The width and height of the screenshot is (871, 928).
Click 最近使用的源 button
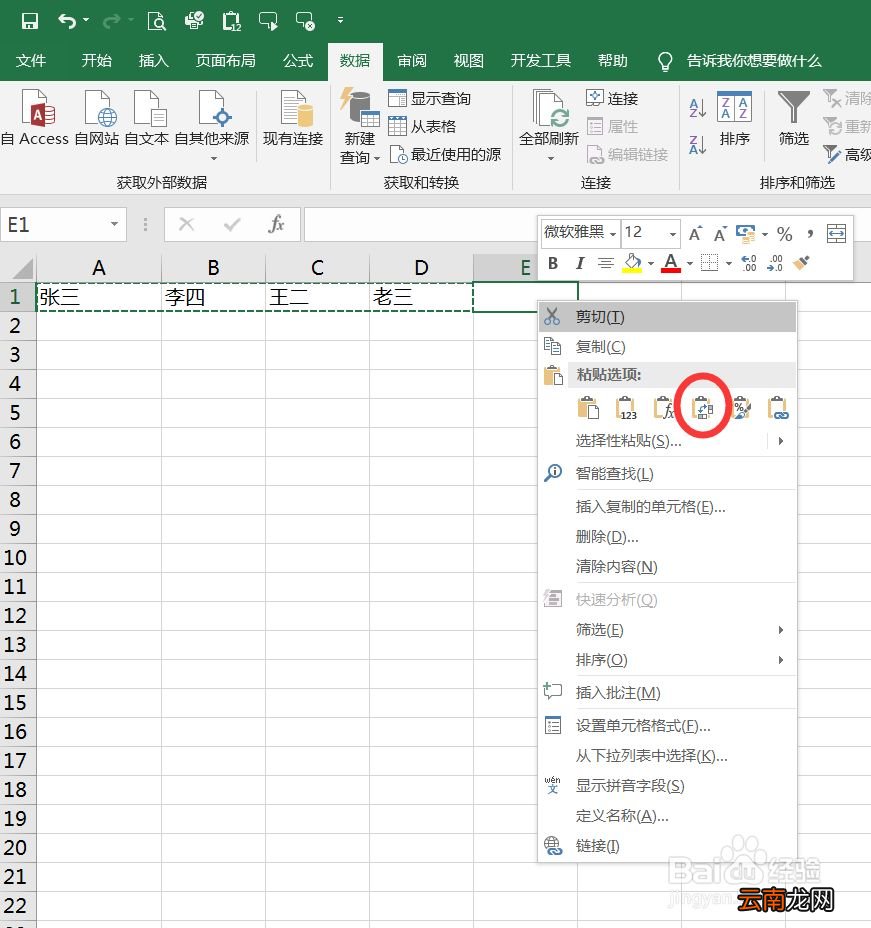pos(445,154)
